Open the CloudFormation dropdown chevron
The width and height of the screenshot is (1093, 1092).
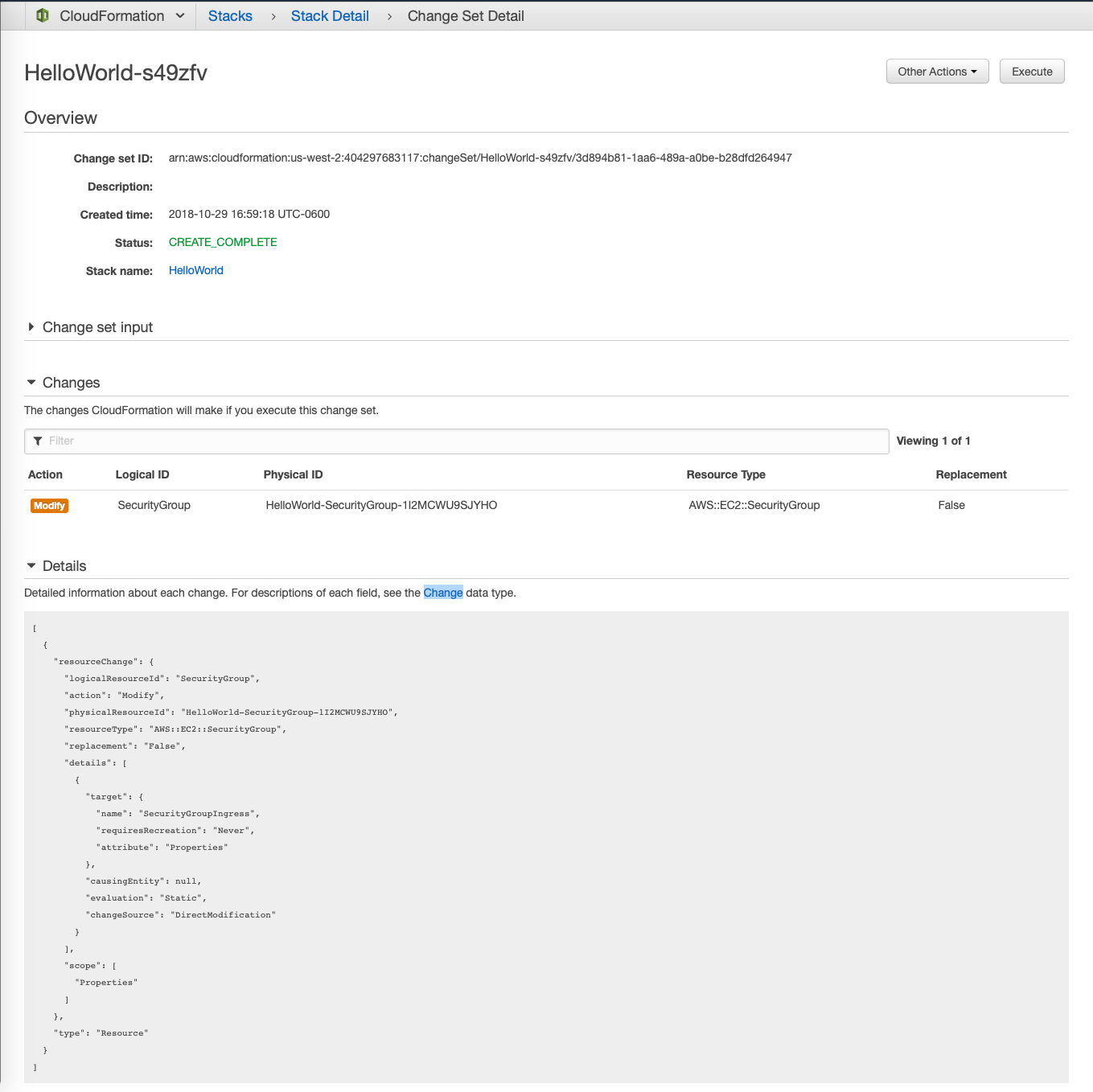coord(180,15)
